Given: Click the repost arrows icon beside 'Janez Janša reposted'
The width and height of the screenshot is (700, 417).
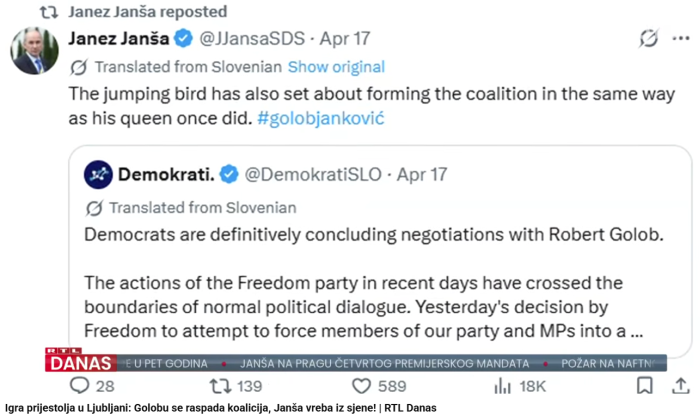Looking at the screenshot, I should (x=48, y=12).
